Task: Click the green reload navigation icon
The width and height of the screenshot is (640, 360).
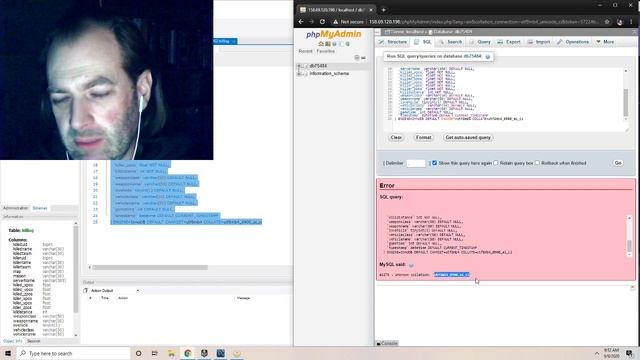Action: click(x=348, y=44)
